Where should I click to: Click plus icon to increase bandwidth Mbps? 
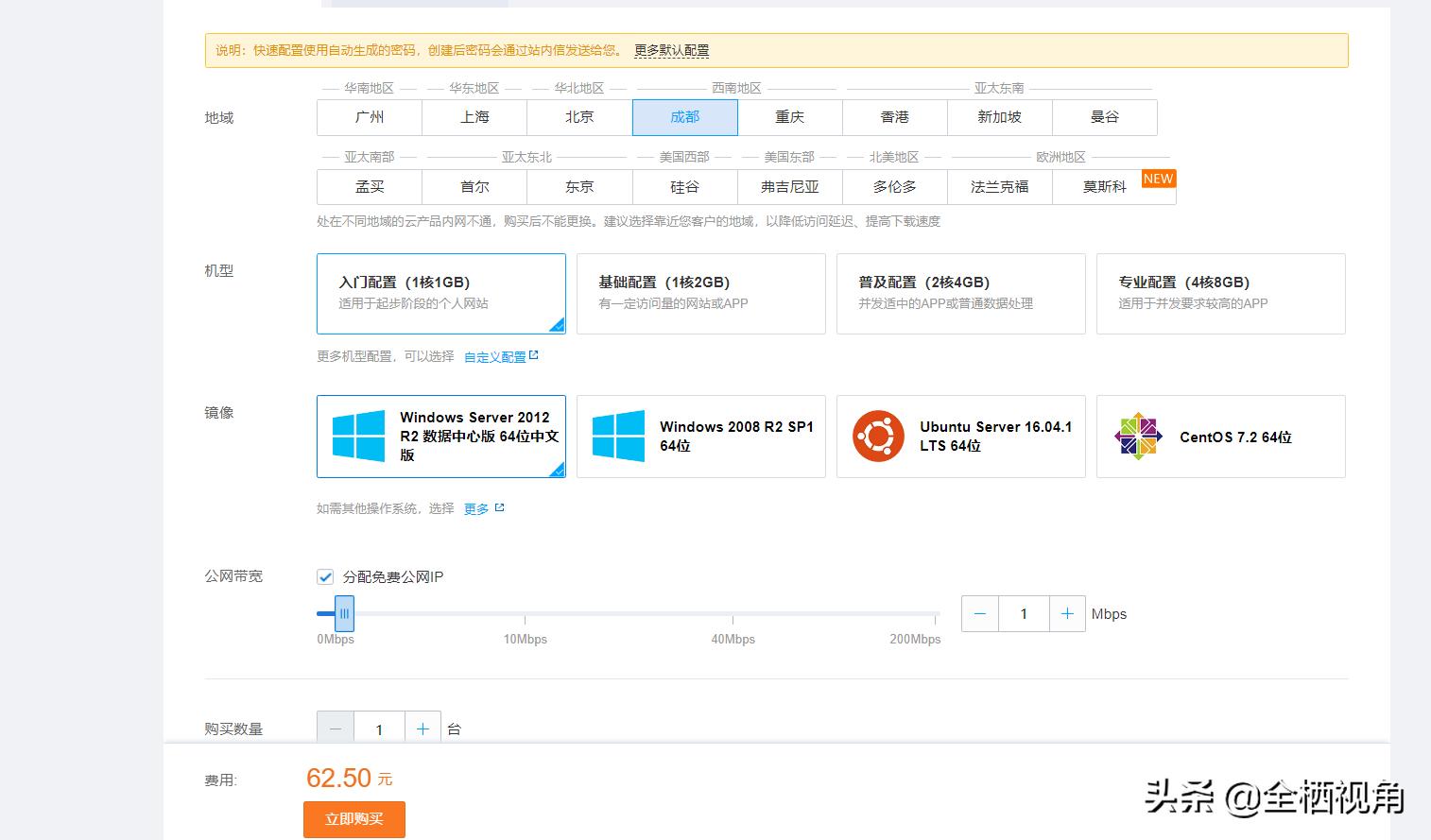1067,614
